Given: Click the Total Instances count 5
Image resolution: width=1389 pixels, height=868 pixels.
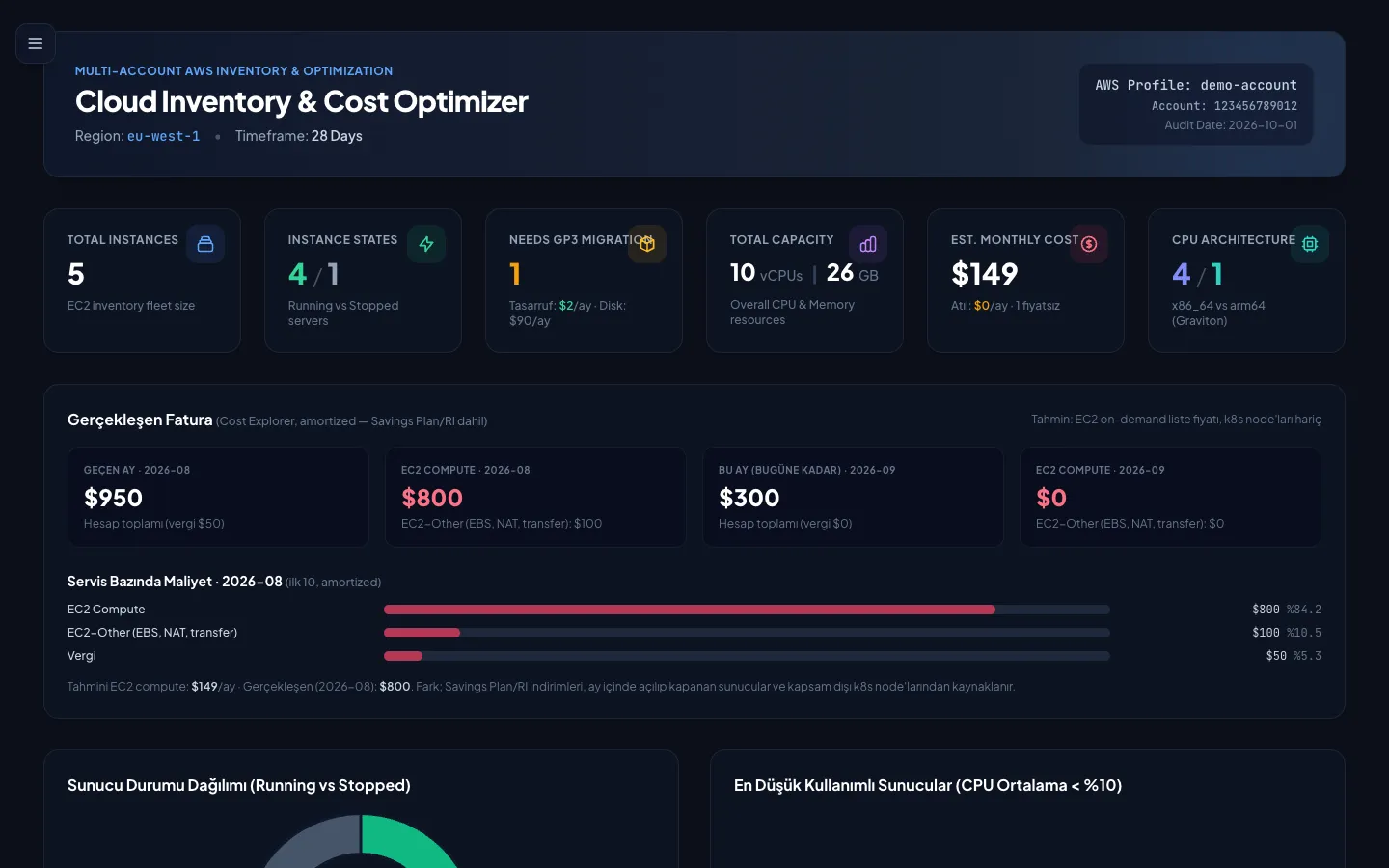Looking at the screenshot, I should tap(76, 274).
